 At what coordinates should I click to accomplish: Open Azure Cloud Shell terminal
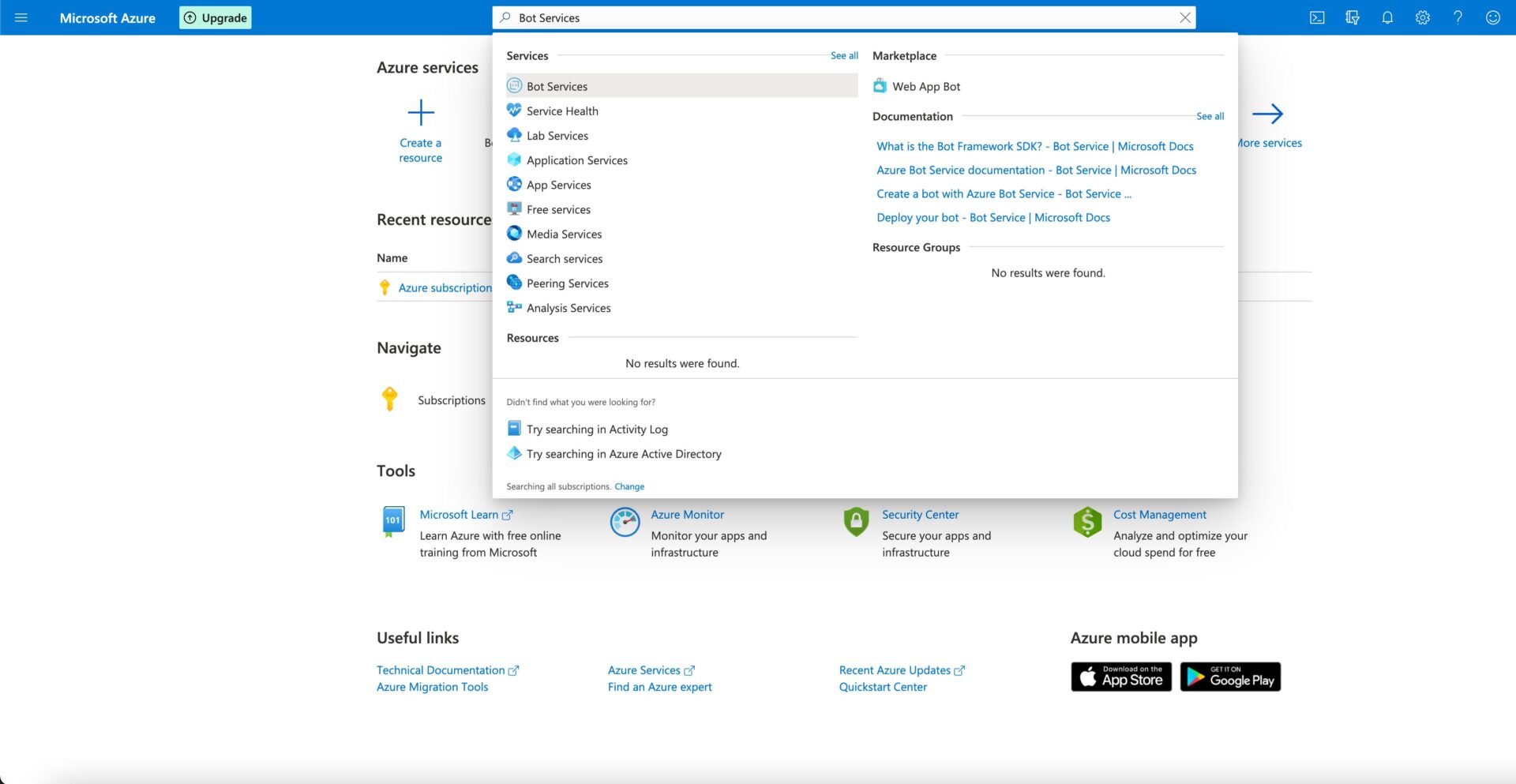(x=1317, y=17)
